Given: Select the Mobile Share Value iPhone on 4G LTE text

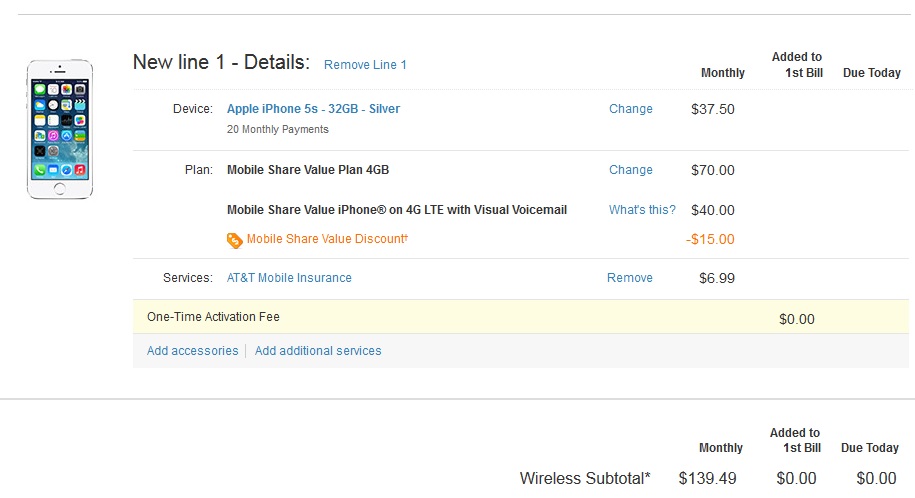Looking at the screenshot, I should [x=397, y=210].
